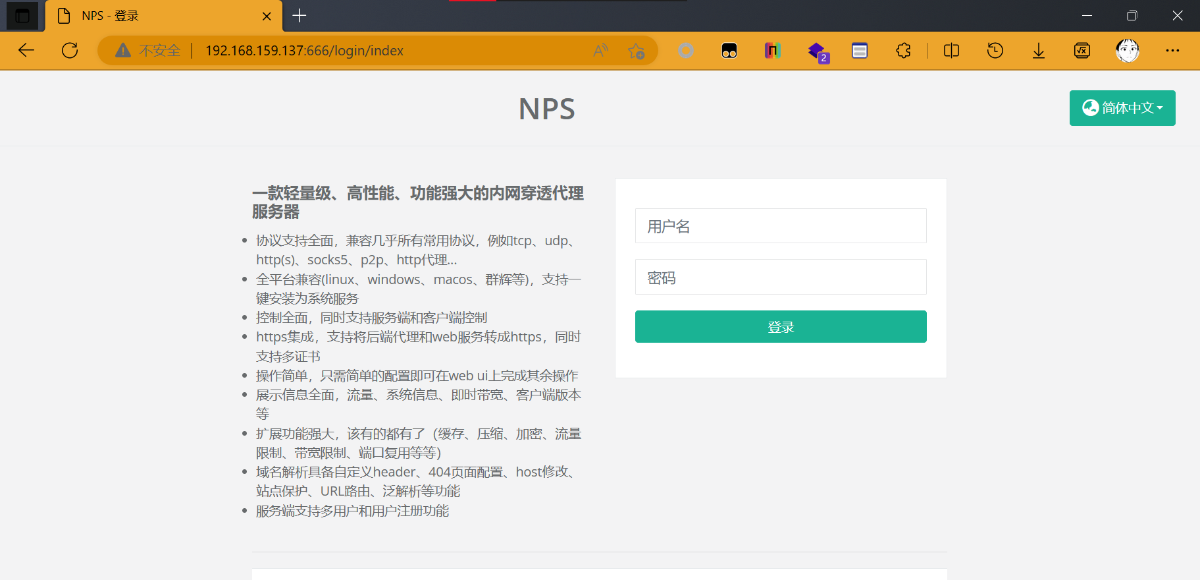Click the URL 192.168.159.137:666/login/index
This screenshot has height=580, width=1200.
click(x=304, y=51)
